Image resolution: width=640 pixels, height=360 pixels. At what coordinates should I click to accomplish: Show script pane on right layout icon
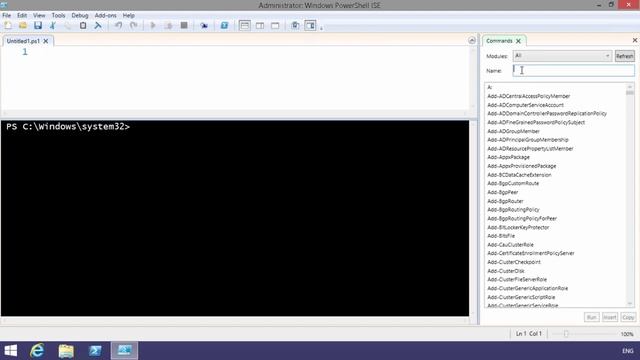click(260, 26)
